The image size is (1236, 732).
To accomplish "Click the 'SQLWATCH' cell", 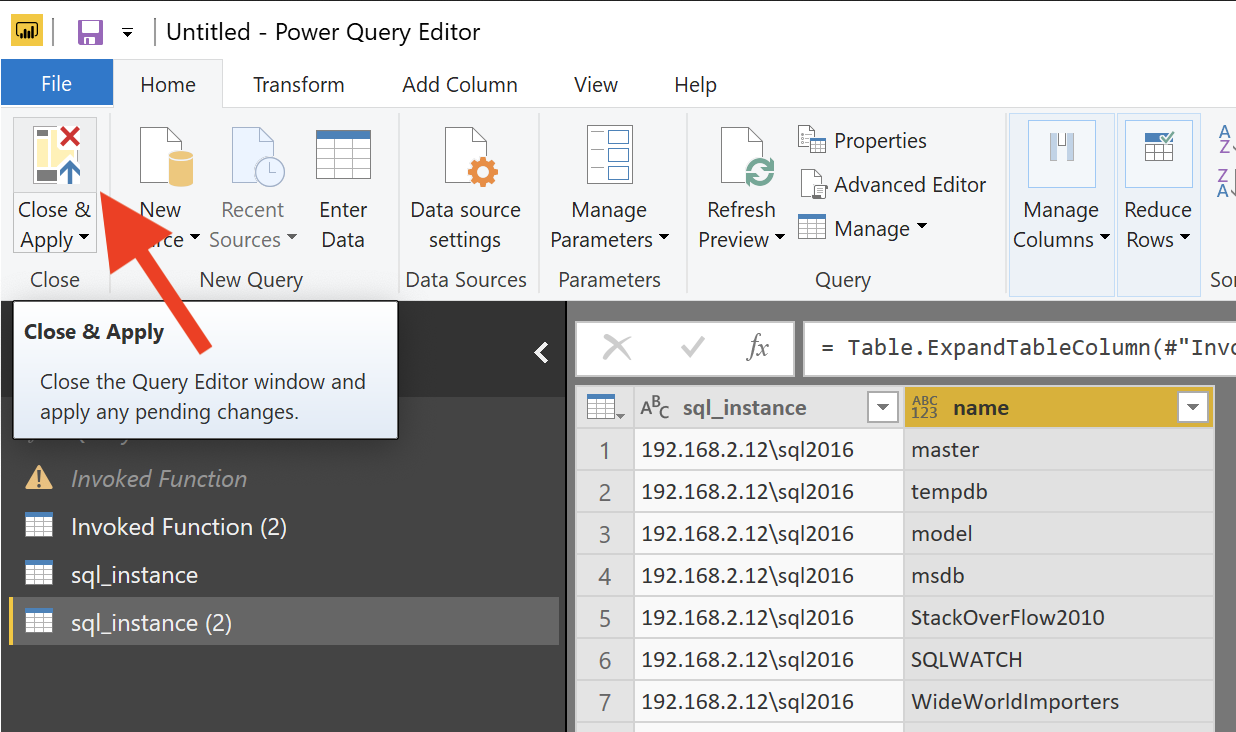I will 1059,660.
